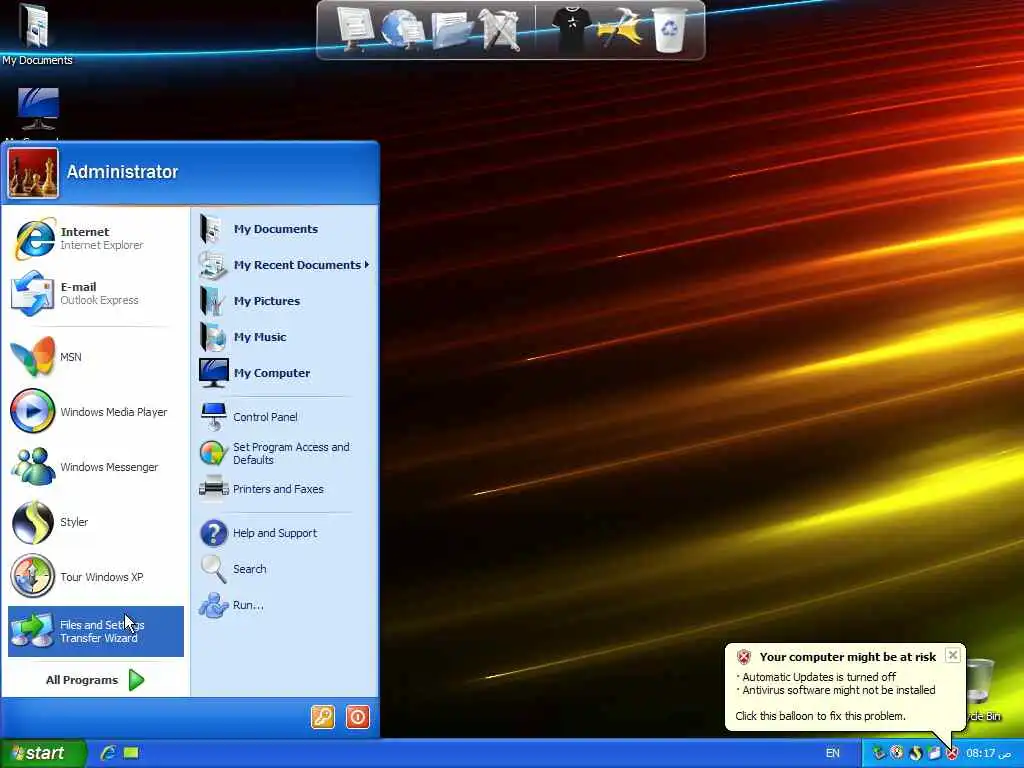Click the Styler tray icon
This screenshot has width=1024, height=768.
pyautogui.click(x=915, y=753)
